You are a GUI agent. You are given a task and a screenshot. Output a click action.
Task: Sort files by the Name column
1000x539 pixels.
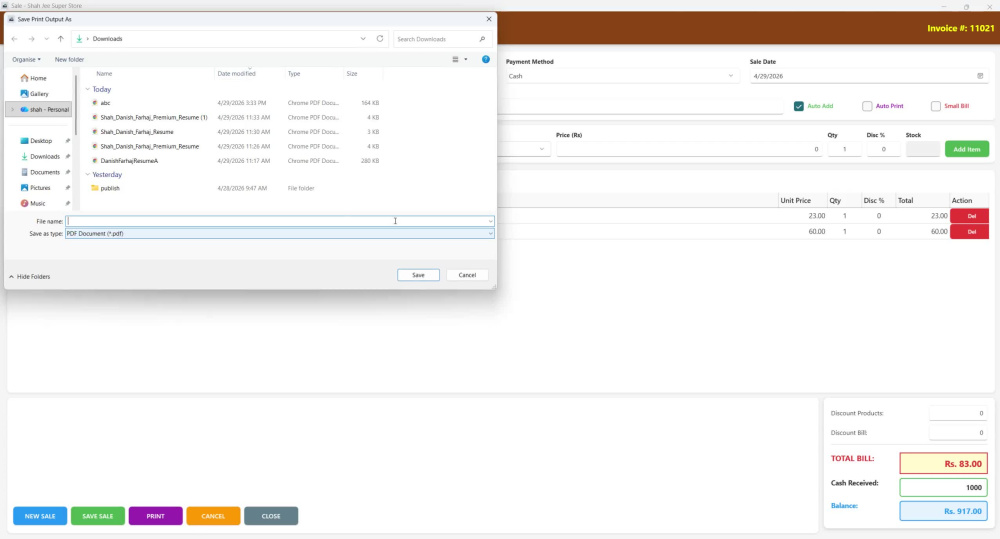(x=104, y=73)
